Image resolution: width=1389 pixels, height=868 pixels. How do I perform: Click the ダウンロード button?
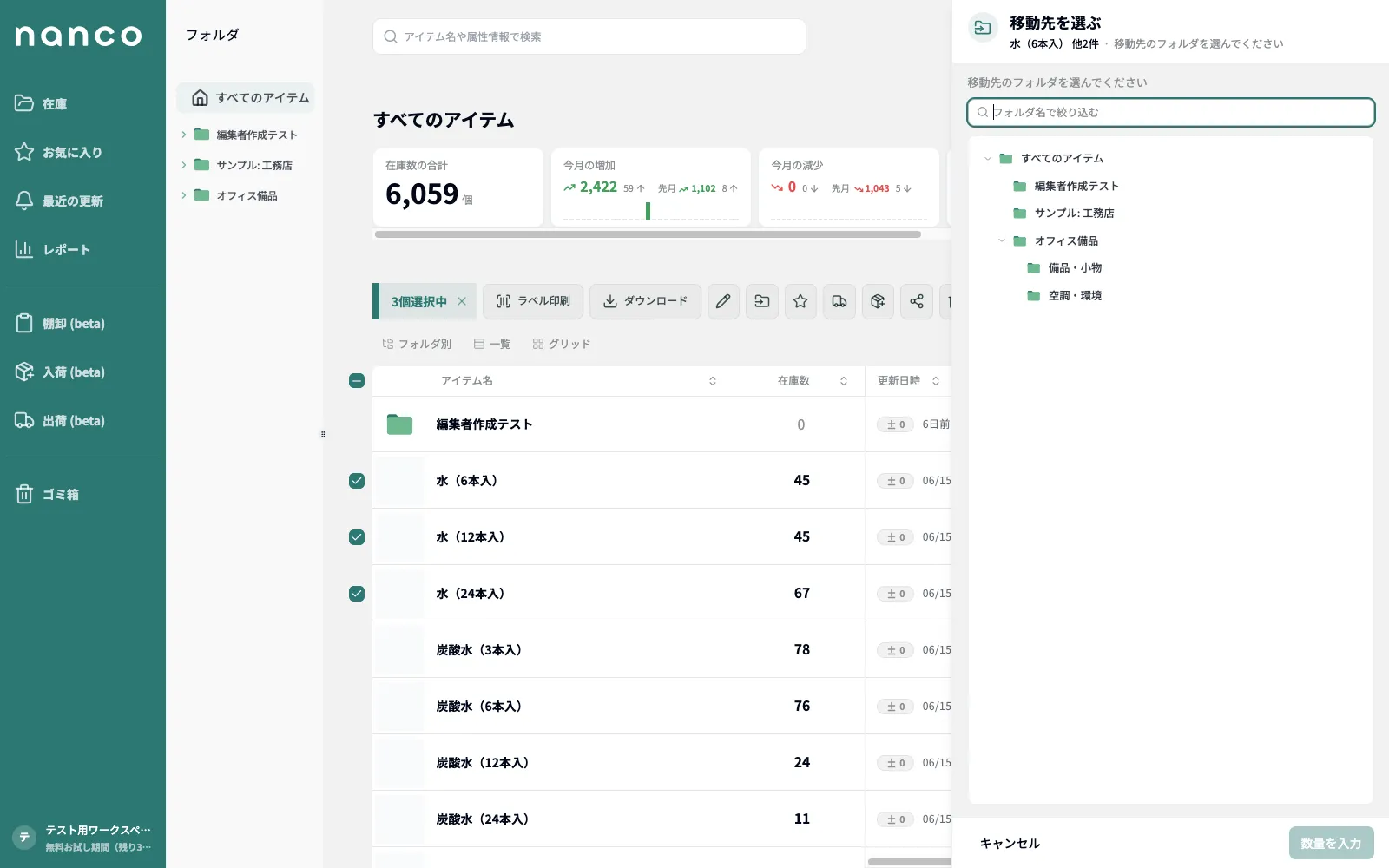point(645,301)
